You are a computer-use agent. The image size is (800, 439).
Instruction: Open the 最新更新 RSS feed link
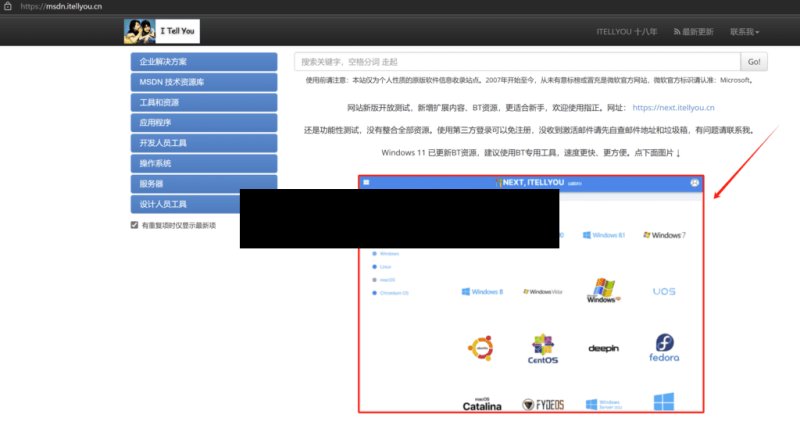click(693, 32)
